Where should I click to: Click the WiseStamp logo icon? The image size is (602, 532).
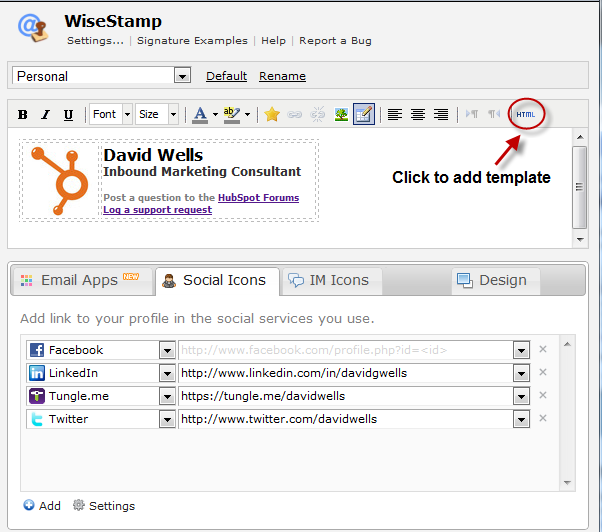(33, 28)
